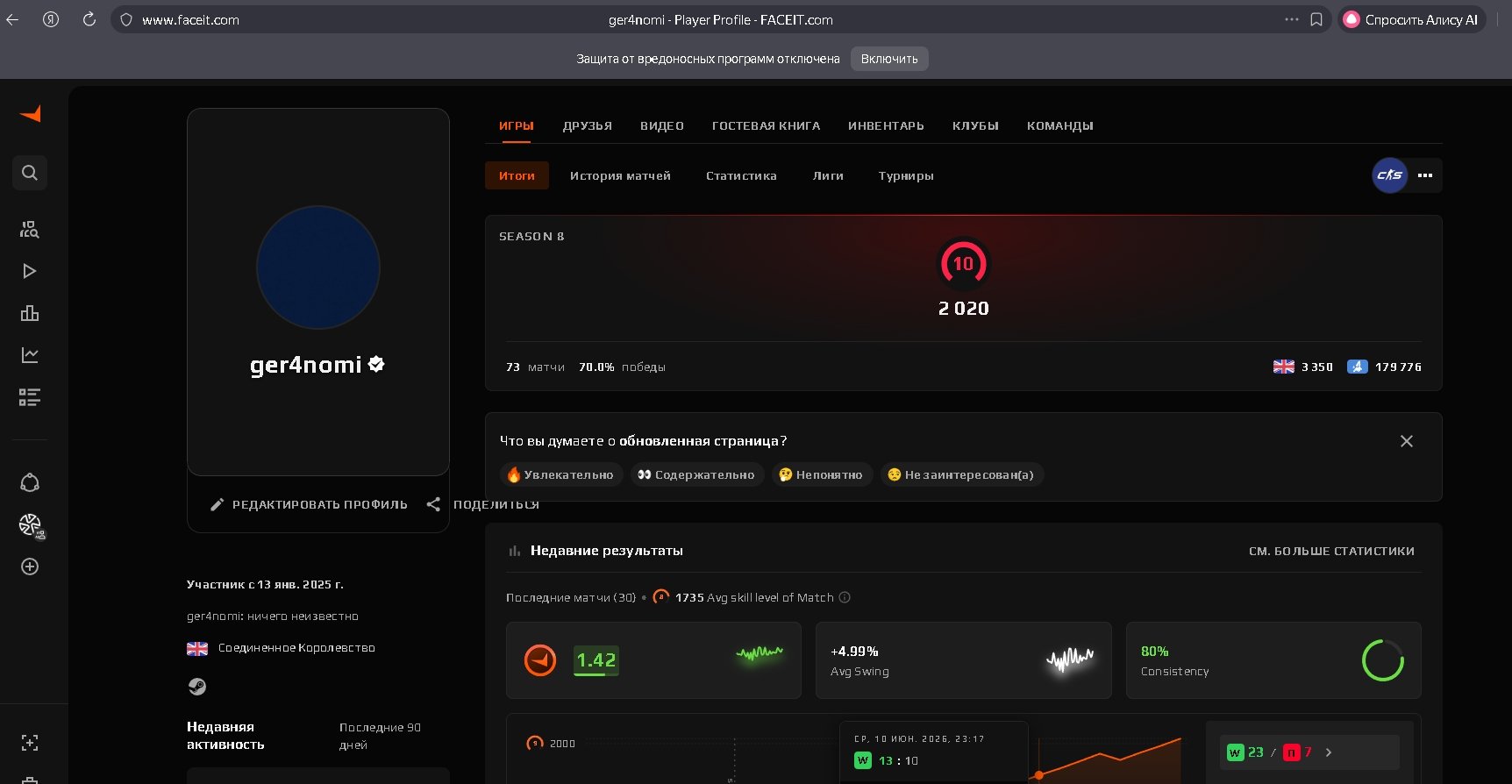The height and width of the screenshot is (784, 1512).
Task: Click the plus circle sidebar icon
Action: pos(30,567)
